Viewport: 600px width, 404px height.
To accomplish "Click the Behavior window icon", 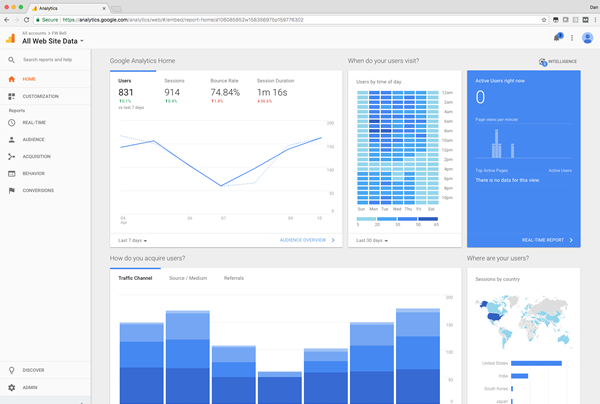I will point(11,174).
